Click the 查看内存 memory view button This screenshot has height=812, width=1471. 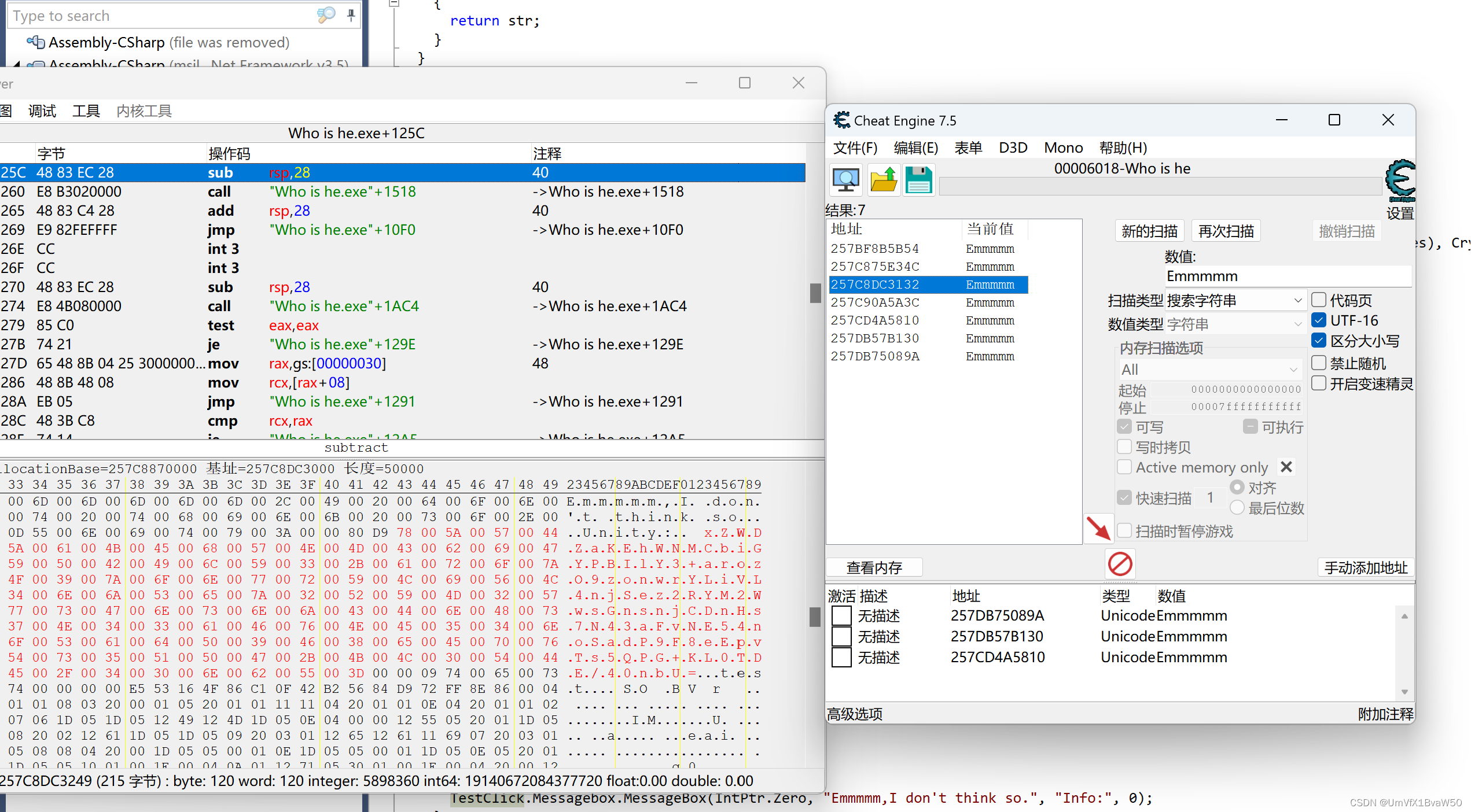tap(874, 567)
